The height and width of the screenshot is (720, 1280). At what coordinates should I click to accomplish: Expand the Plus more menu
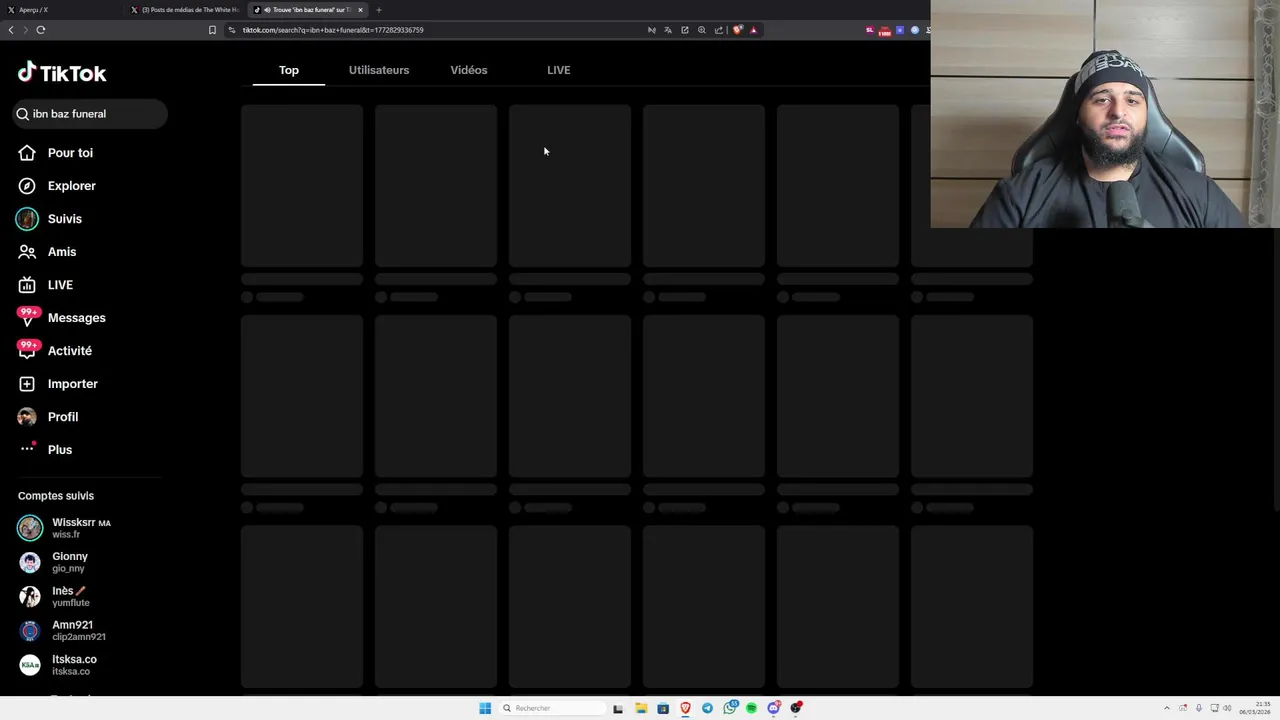point(46,450)
